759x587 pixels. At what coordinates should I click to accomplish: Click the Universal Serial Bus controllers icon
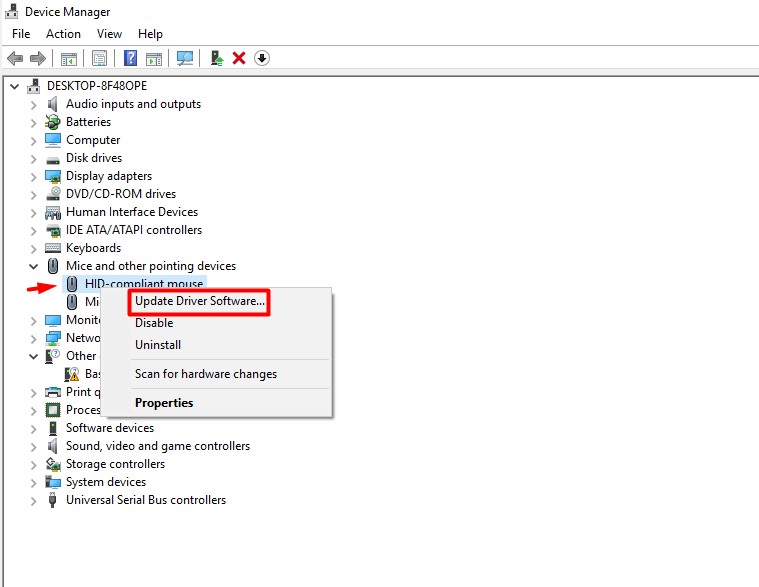click(x=52, y=500)
